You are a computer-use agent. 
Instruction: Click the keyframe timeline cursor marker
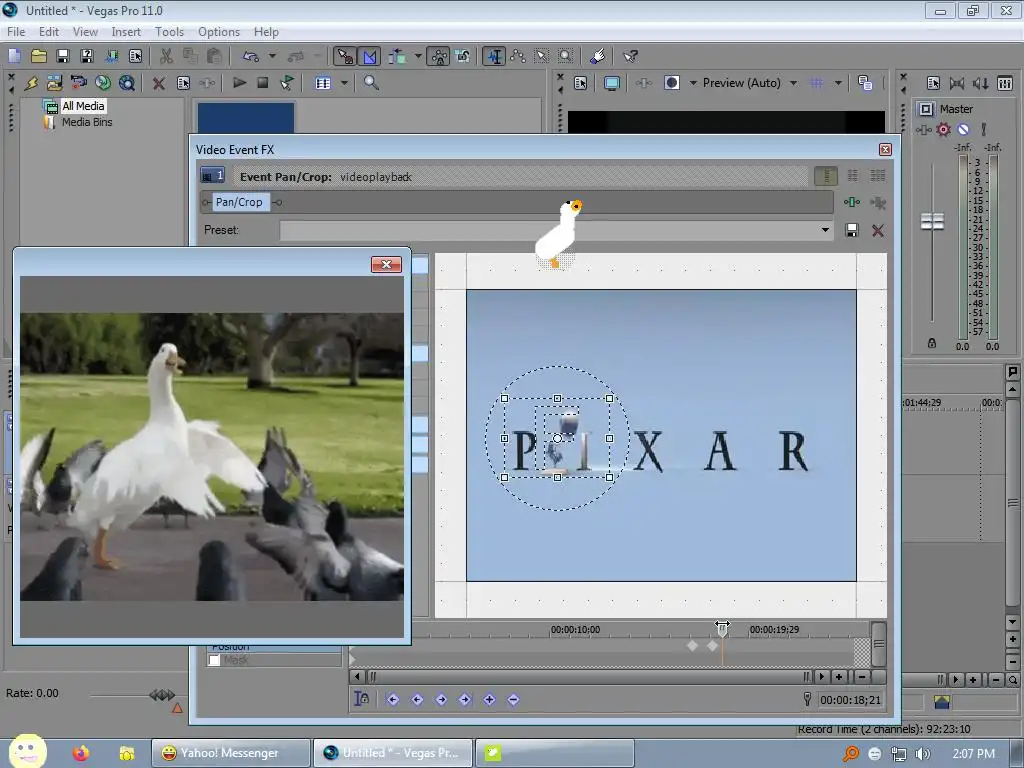coord(722,629)
